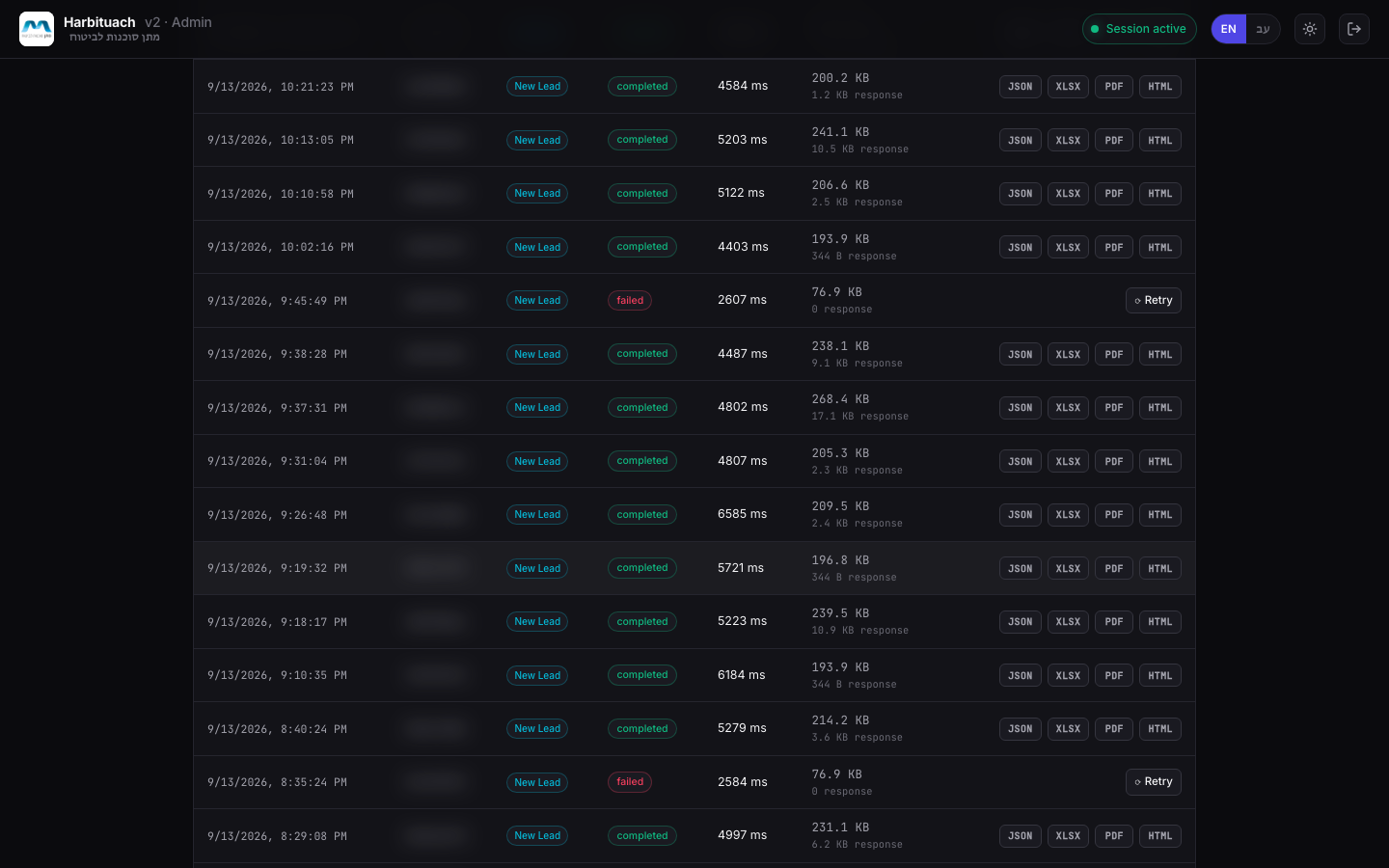This screenshot has height=868, width=1389.
Task: Export XLSX for the 9:38:28 PM row
Action: click(1068, 355)
